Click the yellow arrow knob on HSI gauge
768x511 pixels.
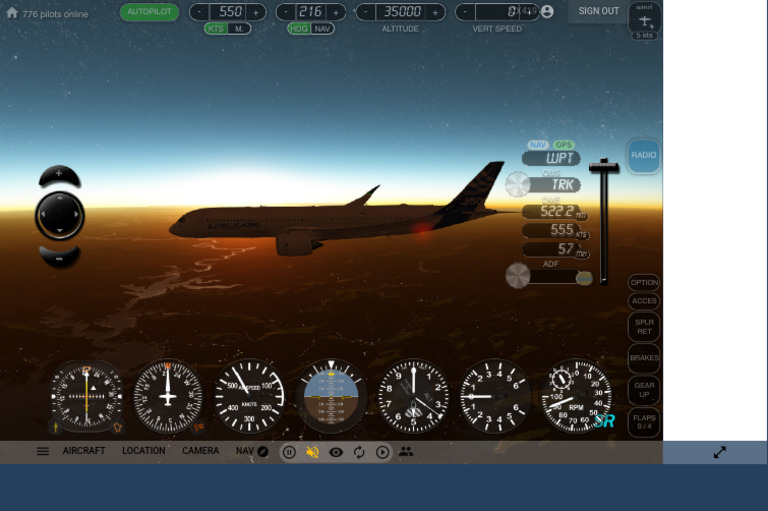click(55, 427)
